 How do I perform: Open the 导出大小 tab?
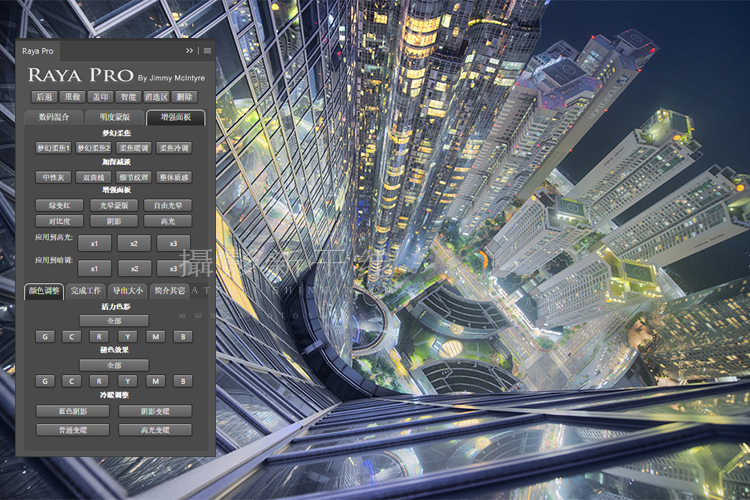128,291
